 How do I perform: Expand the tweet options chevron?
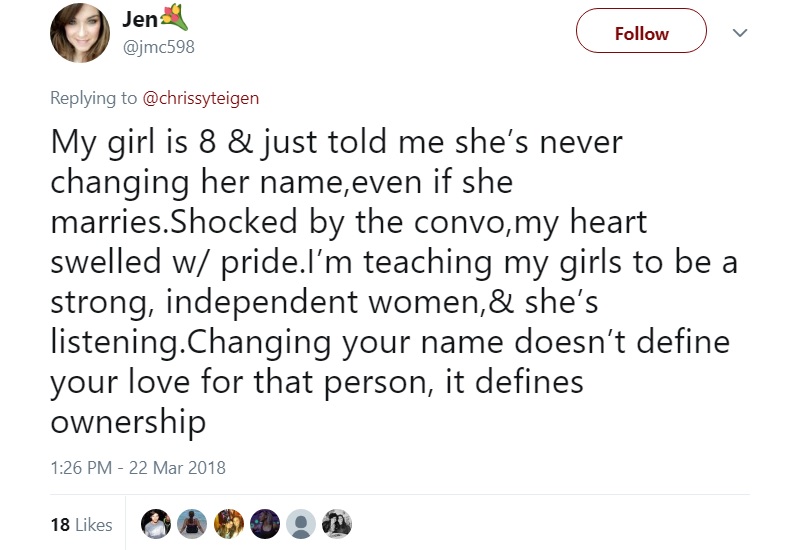click(x=739, y=33)
